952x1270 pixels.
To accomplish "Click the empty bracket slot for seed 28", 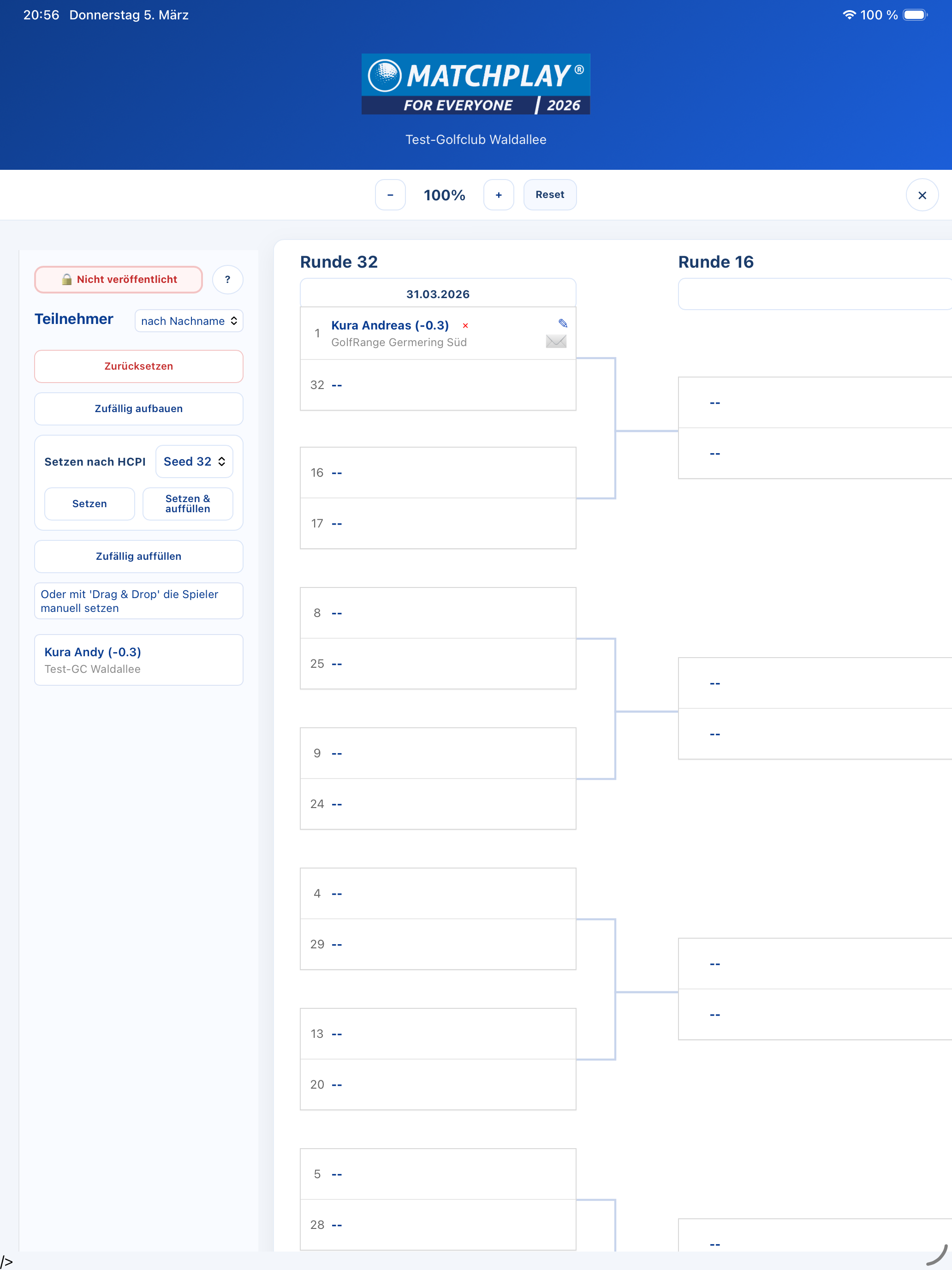I will tap(438, 1225).
